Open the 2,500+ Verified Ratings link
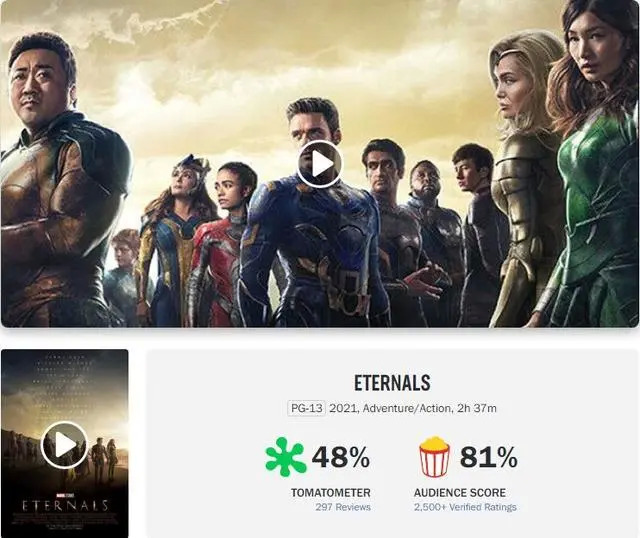Viewport: 640px width, 538px height. point(465,507)
